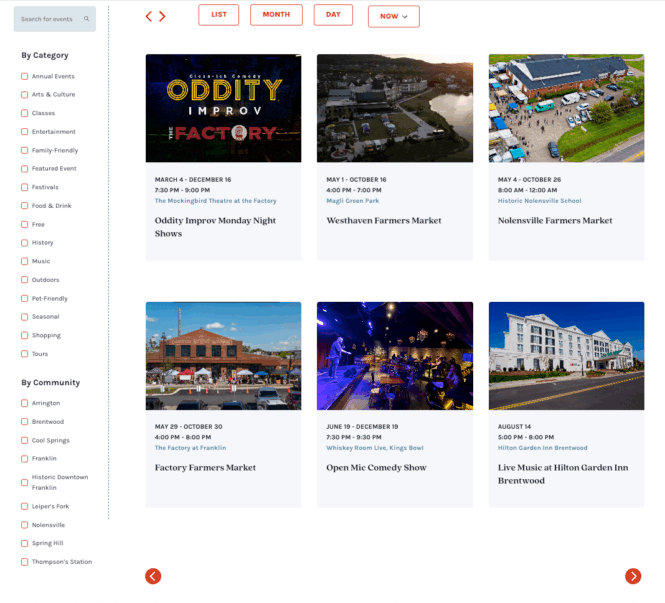
Task: Click the red circular previous page button
Action: tap(153, 576)
